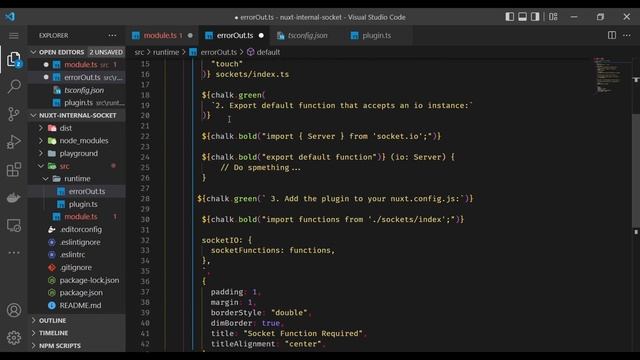Switch to tsconfig.json editor tab

pos(307,36)
